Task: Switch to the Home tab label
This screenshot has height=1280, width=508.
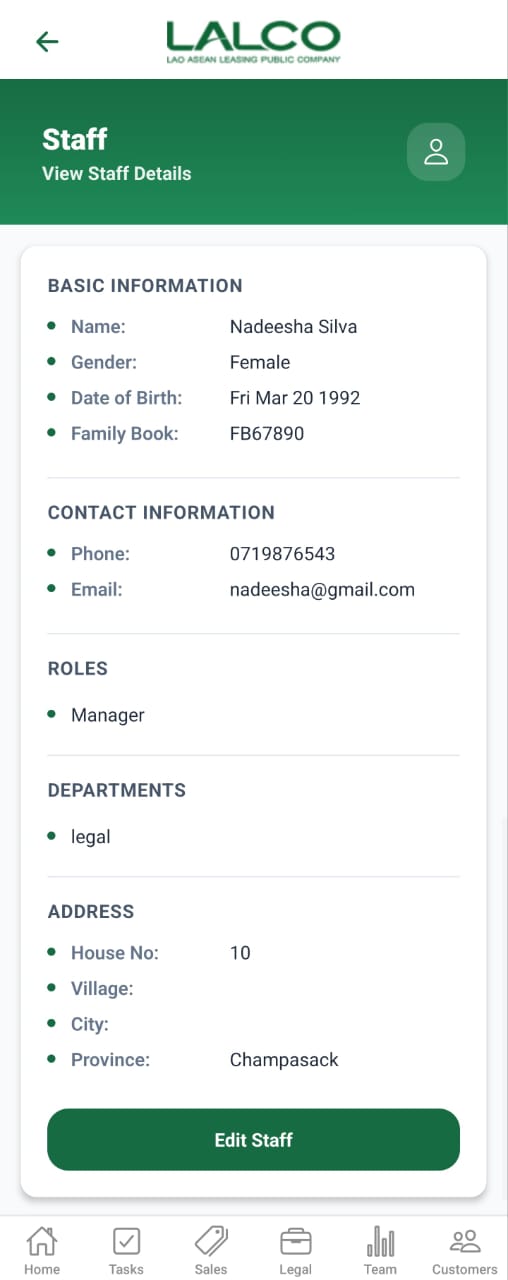Action: click(42, 1269)
